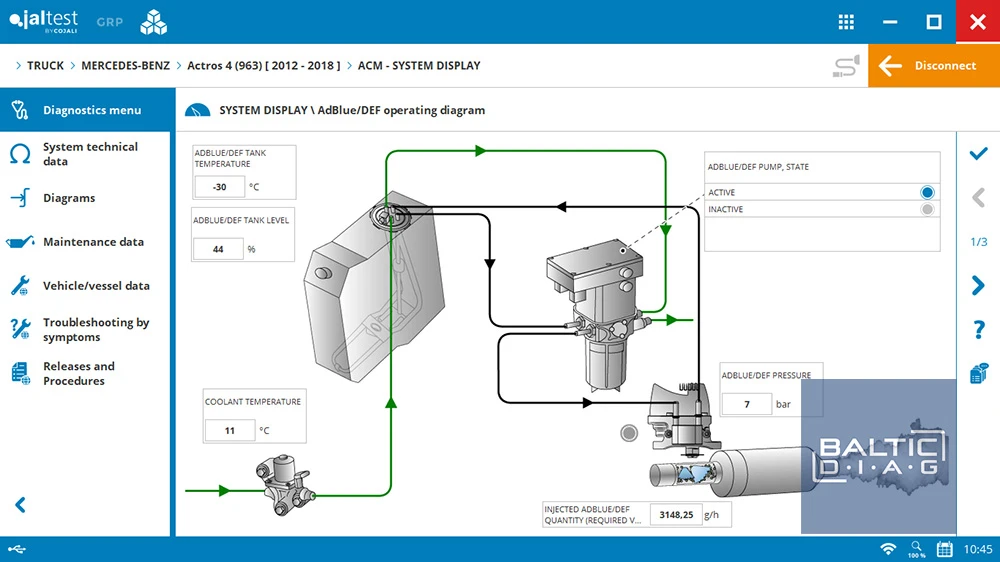The width and height of the screenshot is (1000, 562).
Task: Click the calendar icon in status bar
Action: pyautogui.click(x=945, y=549)
